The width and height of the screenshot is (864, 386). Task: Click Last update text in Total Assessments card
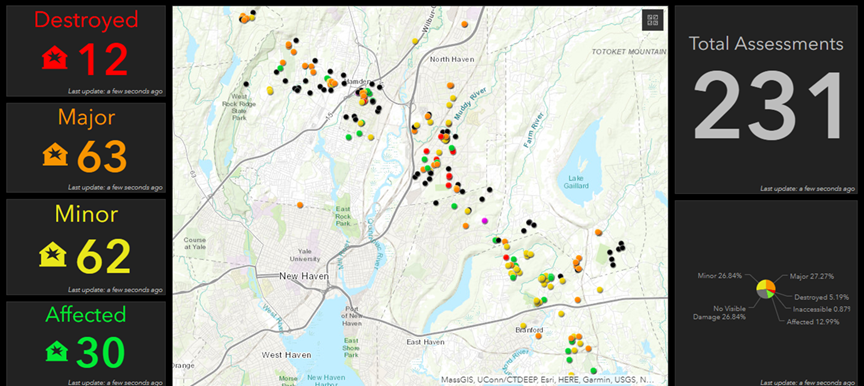tap(808, 189)
